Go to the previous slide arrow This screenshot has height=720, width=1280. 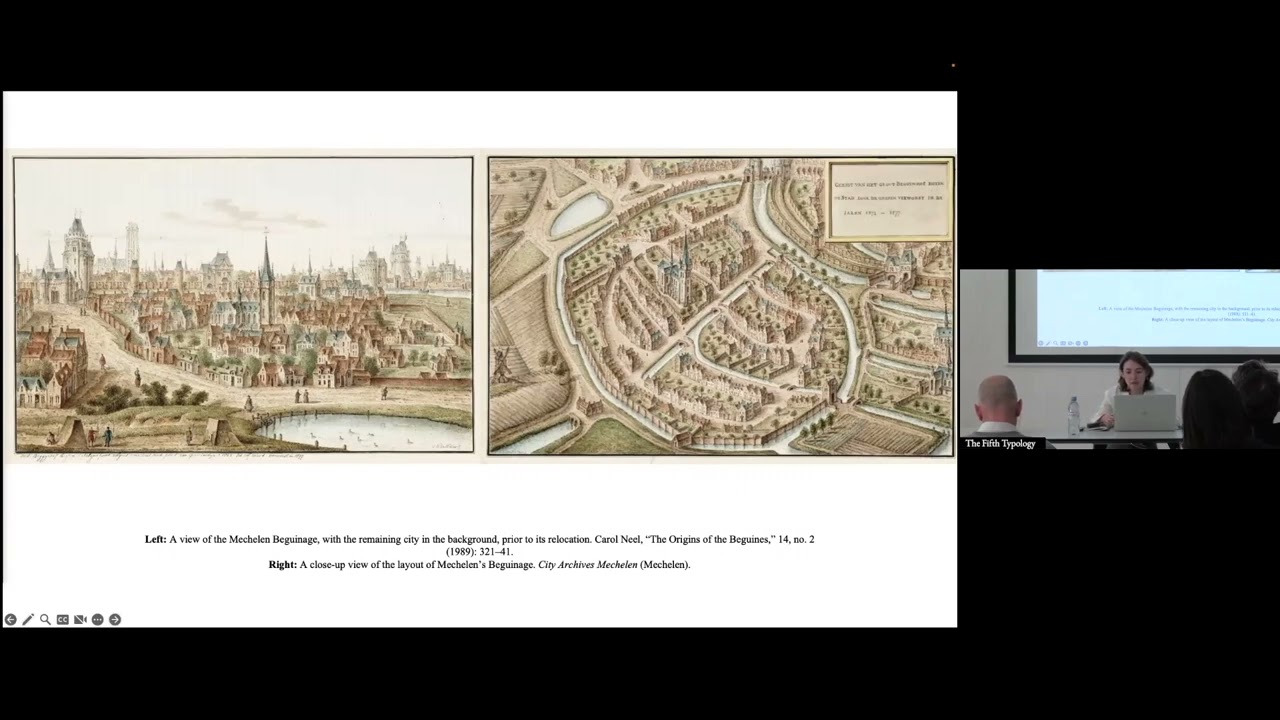click(x=10, y=620)
